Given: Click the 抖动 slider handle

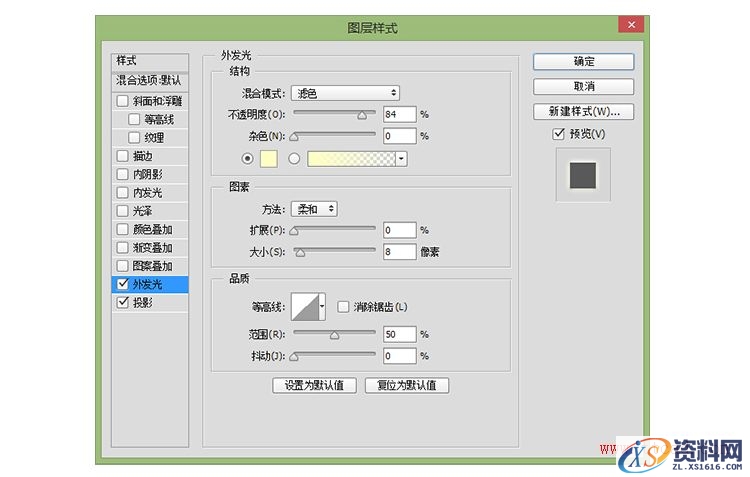Looking at the screenshot, I should click(x=294, y=357).
